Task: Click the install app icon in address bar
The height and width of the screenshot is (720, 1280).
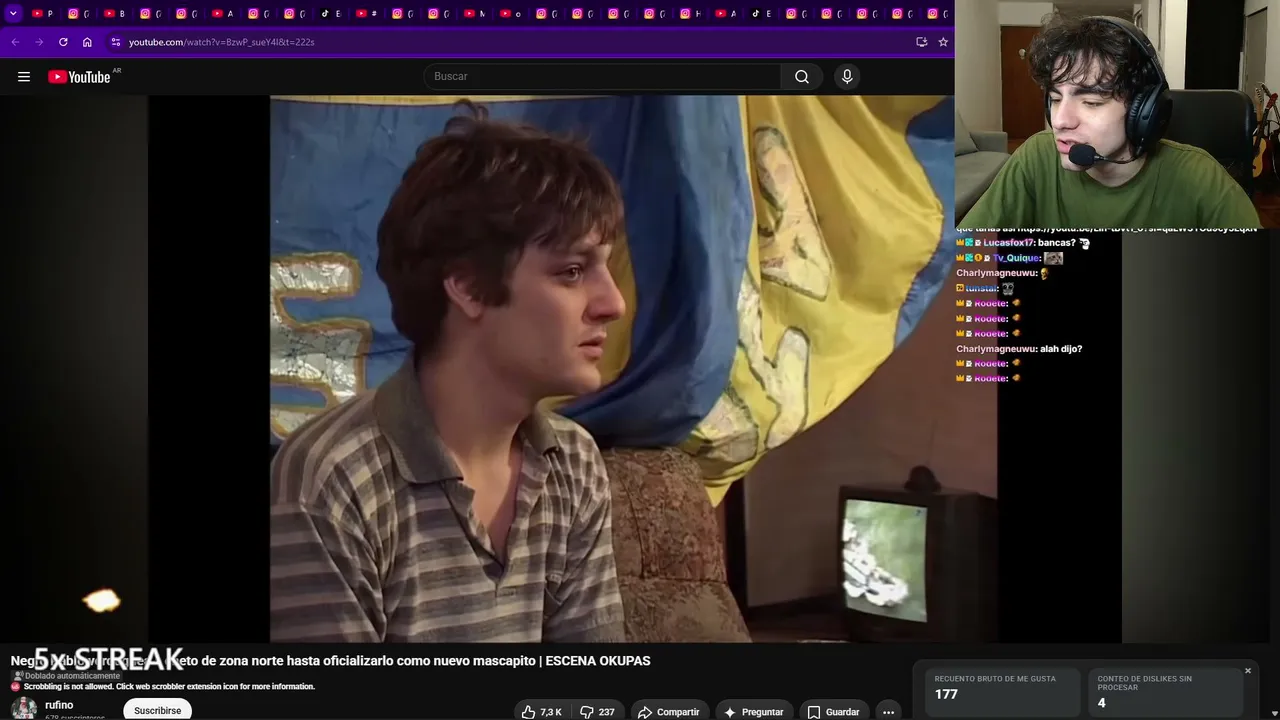Action: pyautogui.click(x=921, y=42)
